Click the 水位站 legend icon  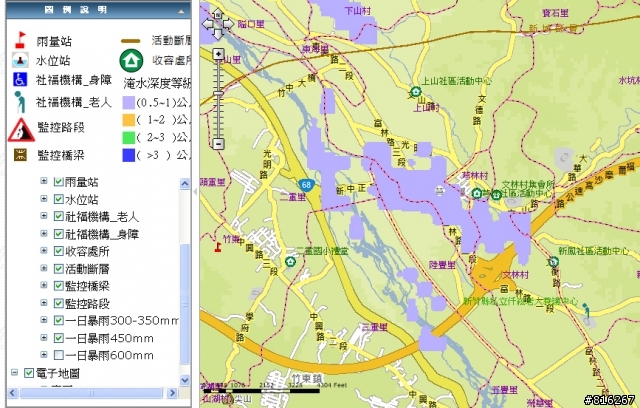[x=20, y=60]
